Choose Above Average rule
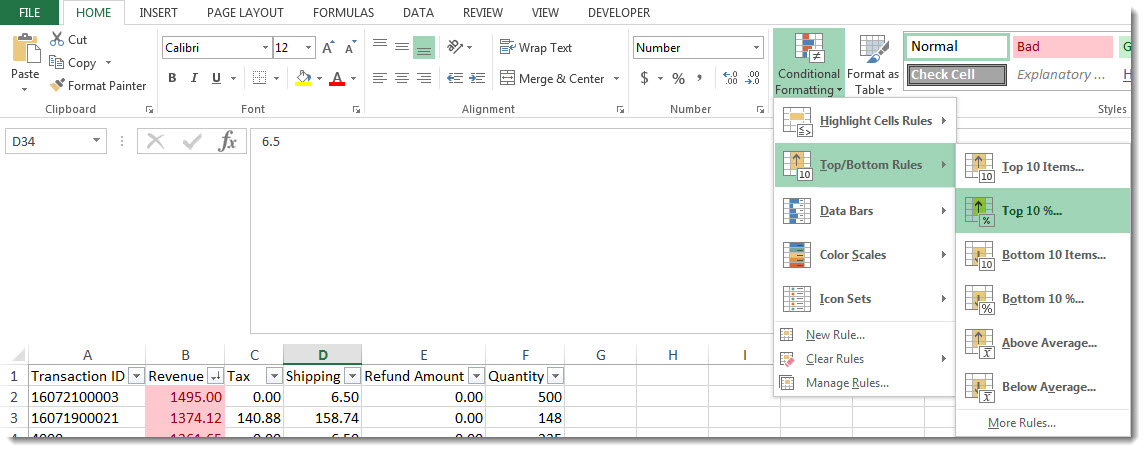Screen dimensions: 1146x452 point(1042,342)
